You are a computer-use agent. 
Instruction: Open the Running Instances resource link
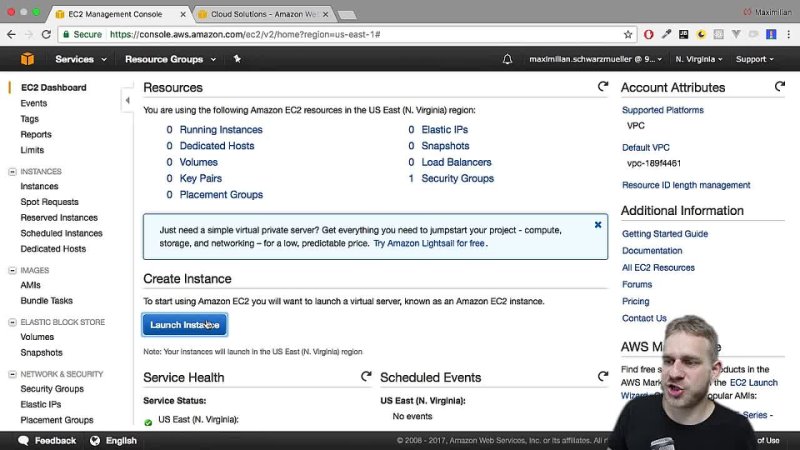pyautogui.click(x=221, y=130)
